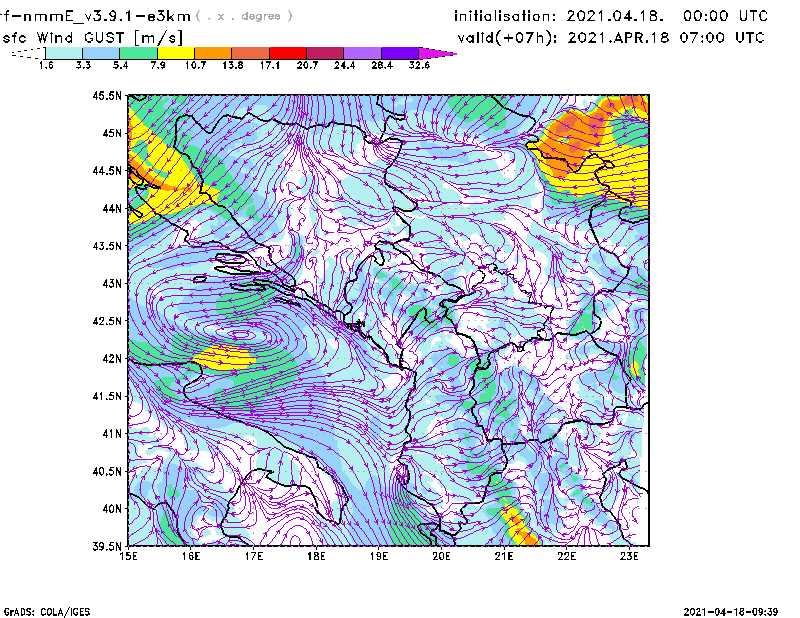Image resolution: width=800 pixels, height=618 pixels.
Task: Click the "16E" longitude label
Action: (191, 556)
